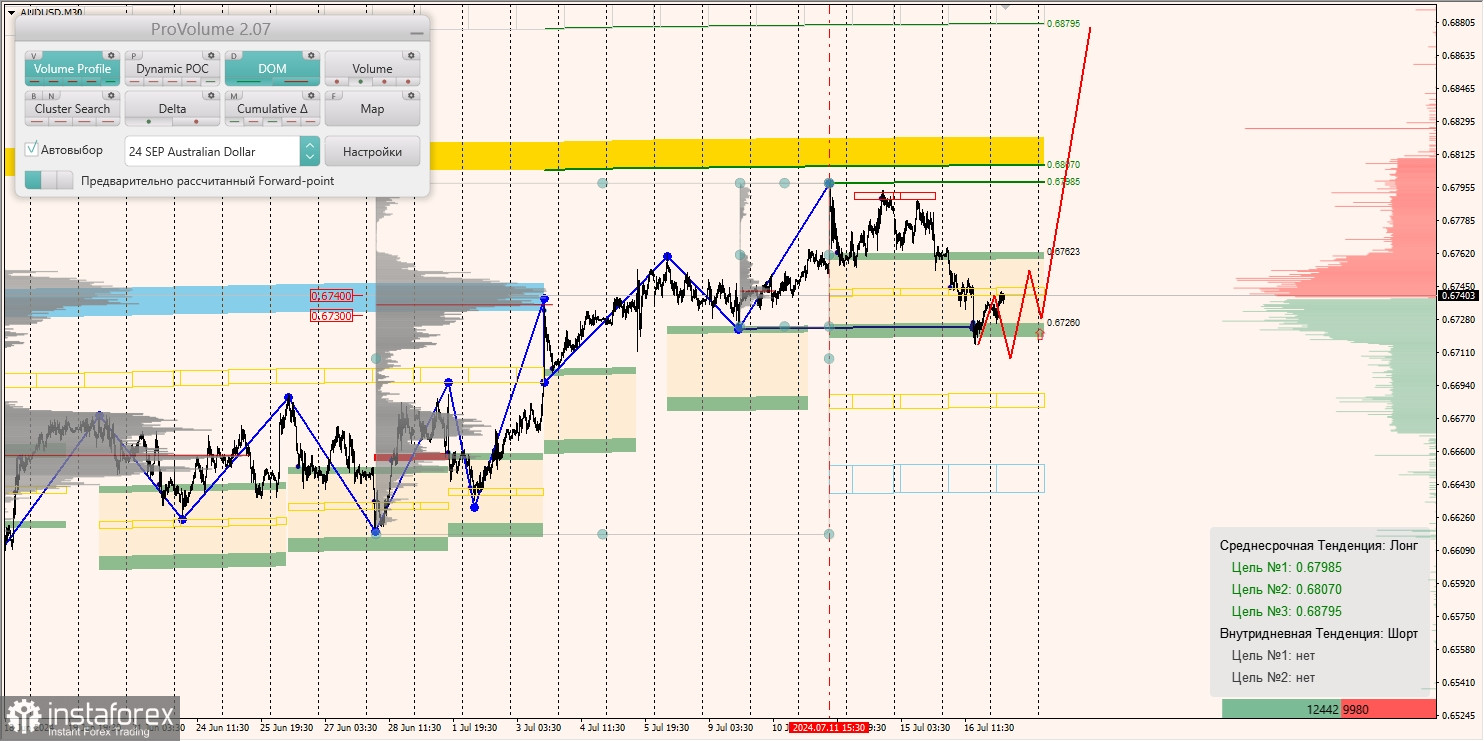This screenshot has height=741, width=1484.
Task: Click the 0.68070 level label on chart
Action: click(x=1063, y=164)
